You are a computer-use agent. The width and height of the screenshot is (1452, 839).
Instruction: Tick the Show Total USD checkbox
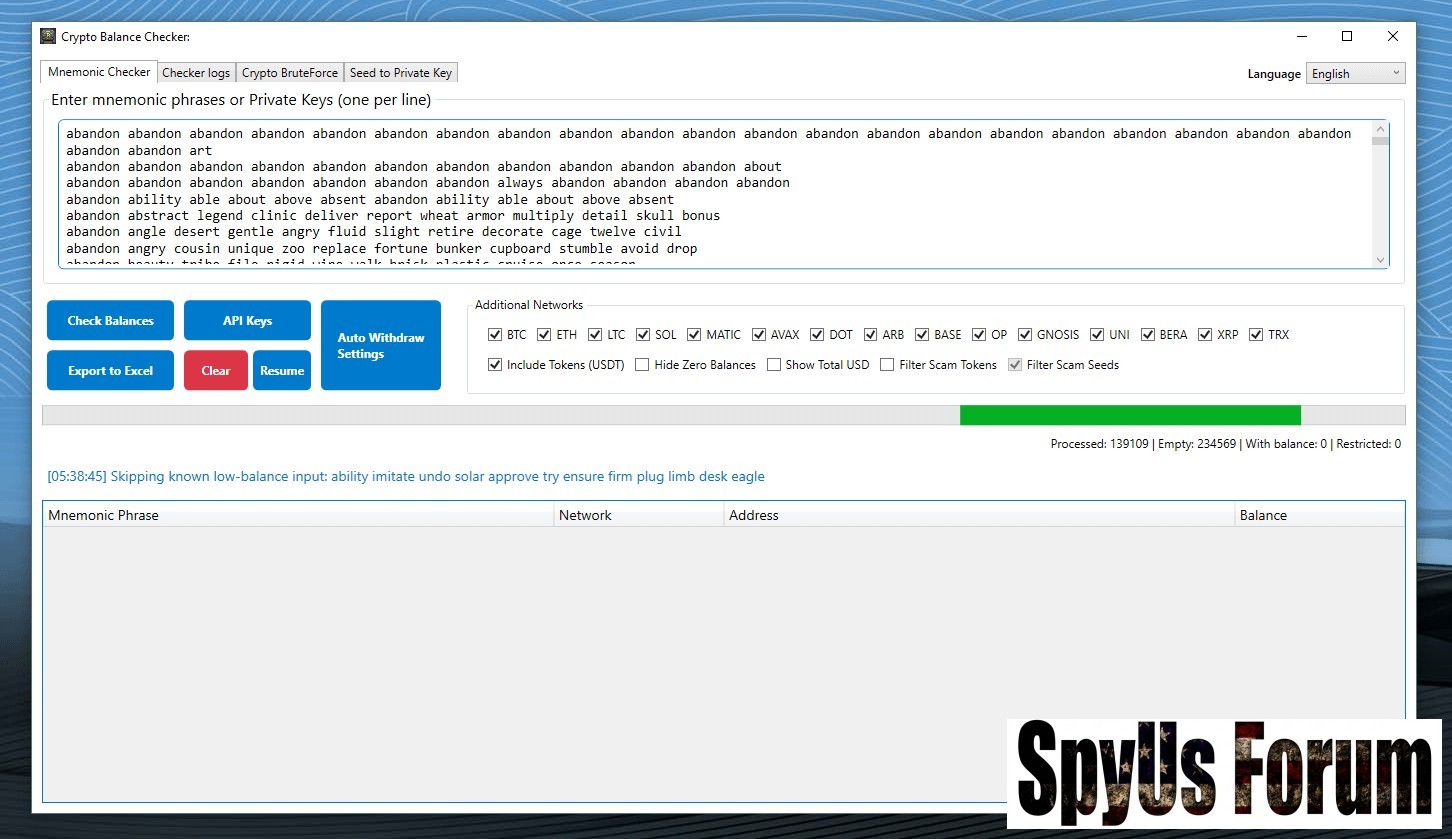774,365
